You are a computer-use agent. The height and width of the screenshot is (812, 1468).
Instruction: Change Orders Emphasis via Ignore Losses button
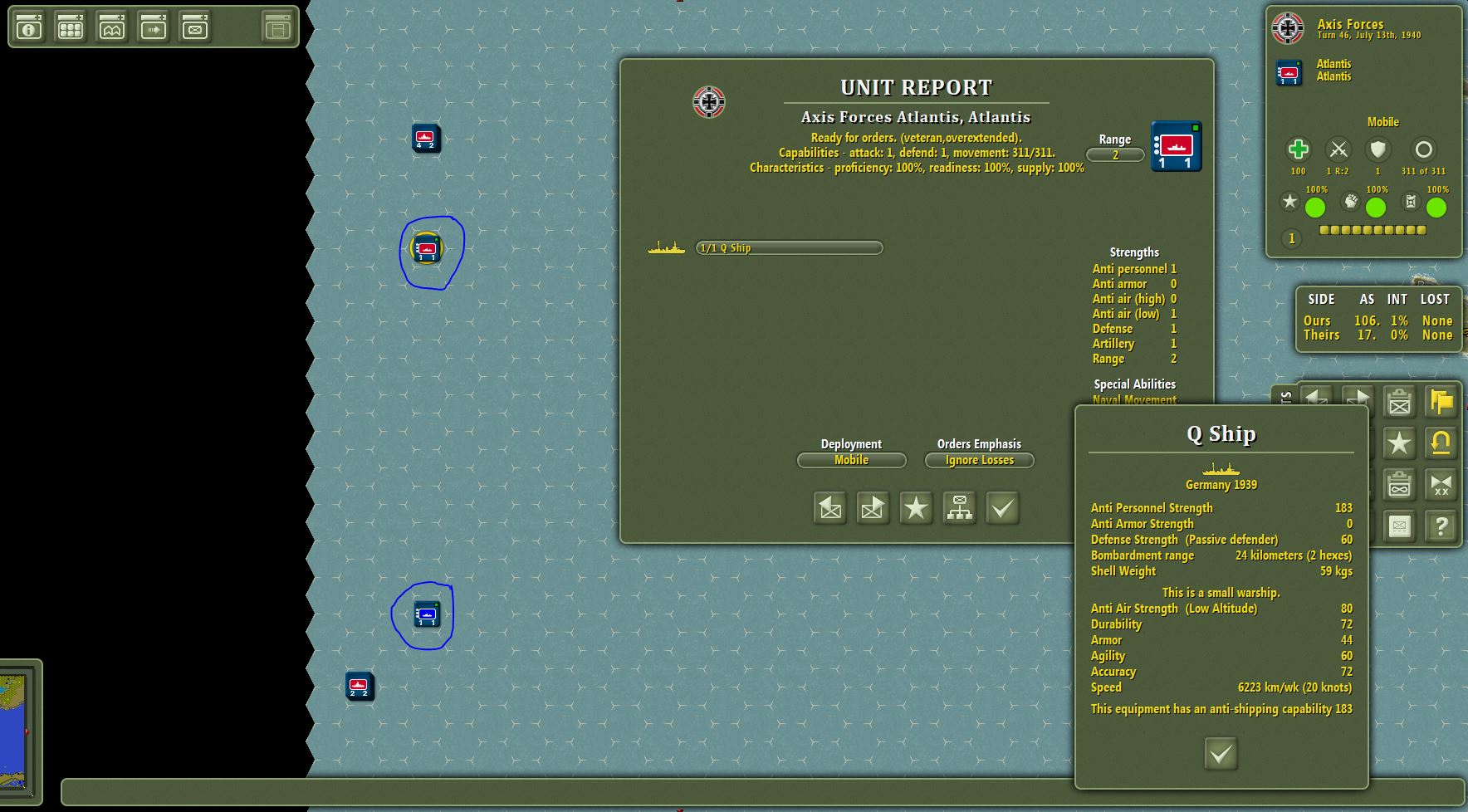[x=980, y=460]
